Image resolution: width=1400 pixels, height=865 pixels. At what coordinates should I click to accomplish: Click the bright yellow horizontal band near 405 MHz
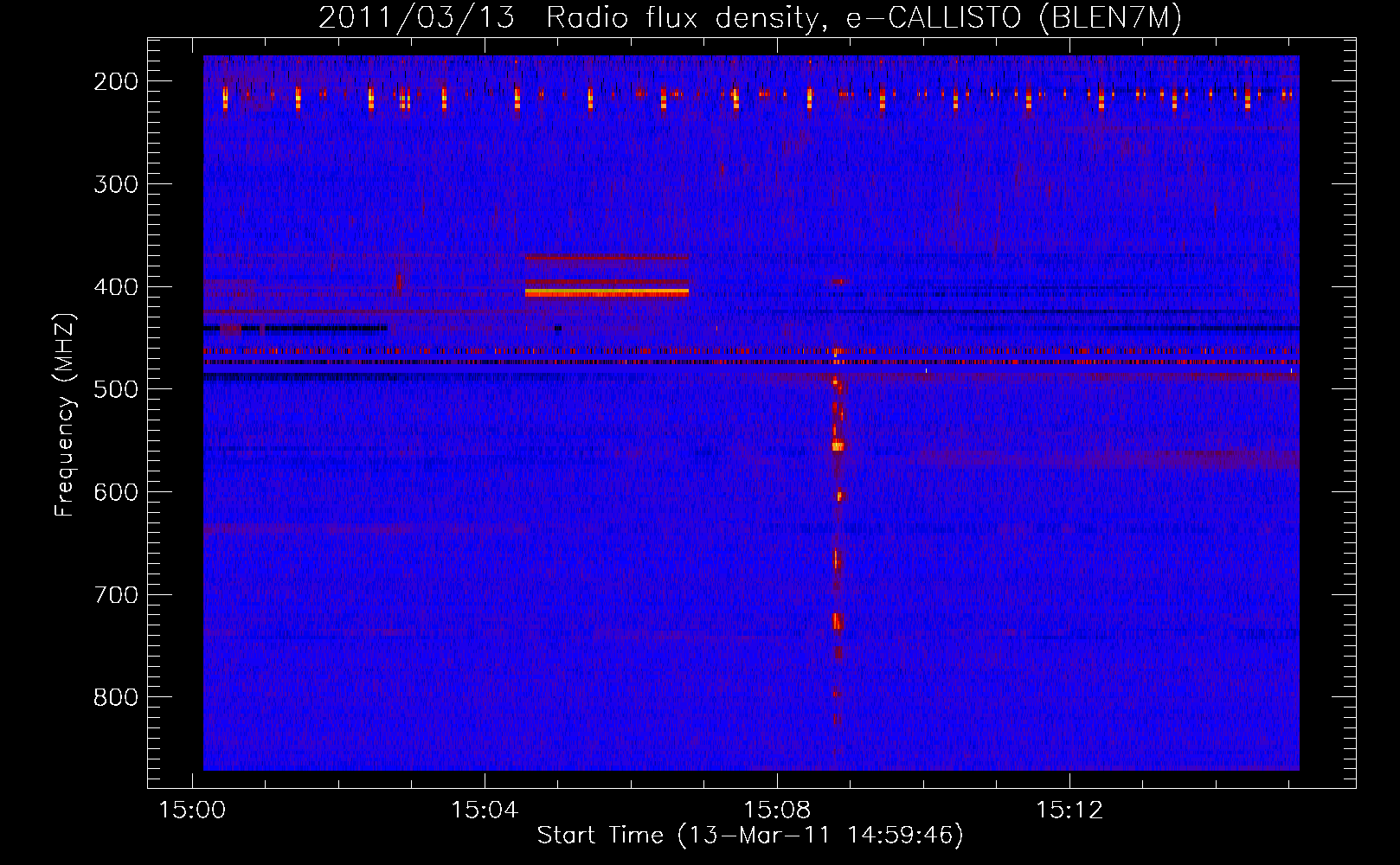coord(607,292)
